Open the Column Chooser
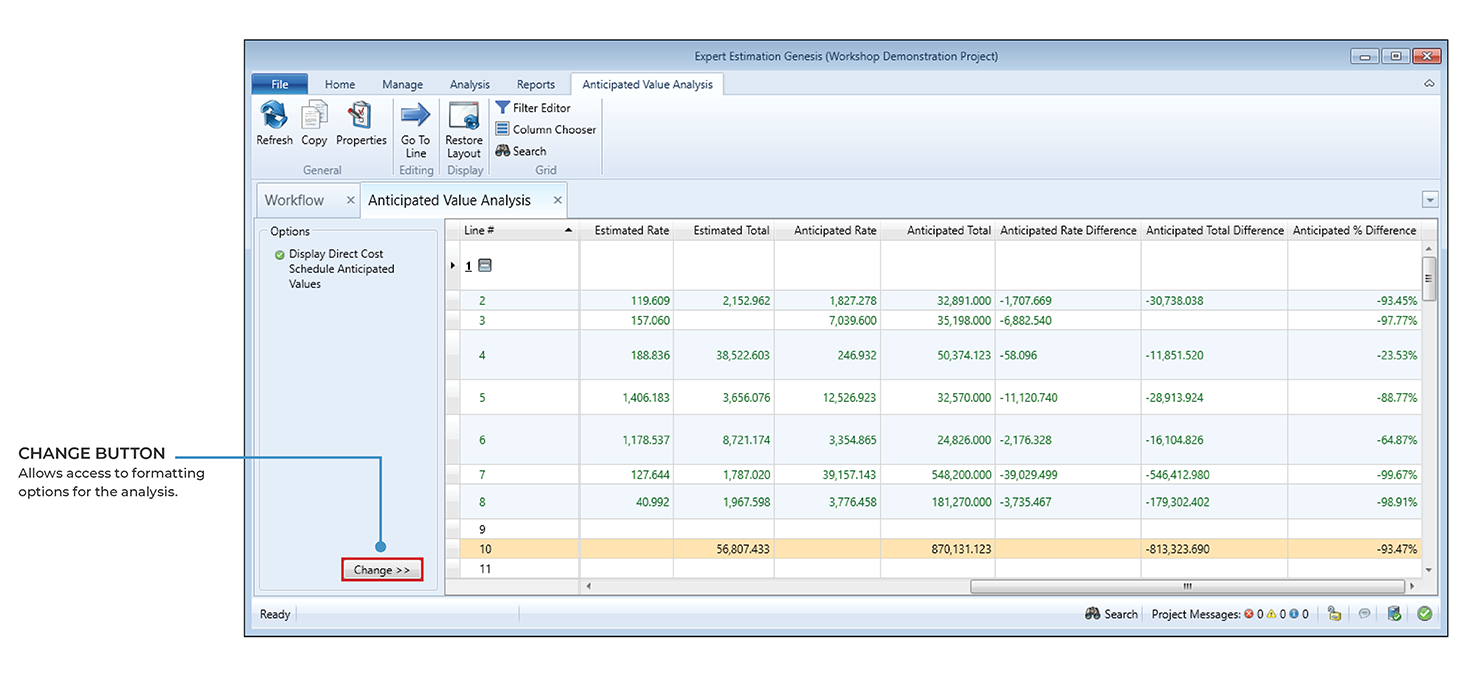Image resolution: width=1480 pixels, height=673 pixels. 545,130
